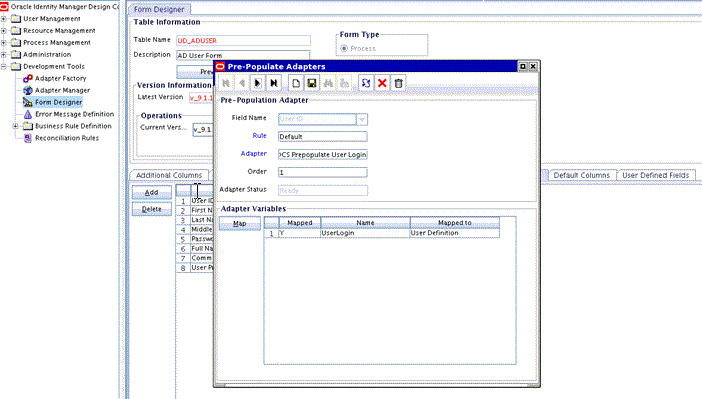Viewport: 702px width, 399px height.
Task: Click the Description field AD User Form
Action: point(243,55)
